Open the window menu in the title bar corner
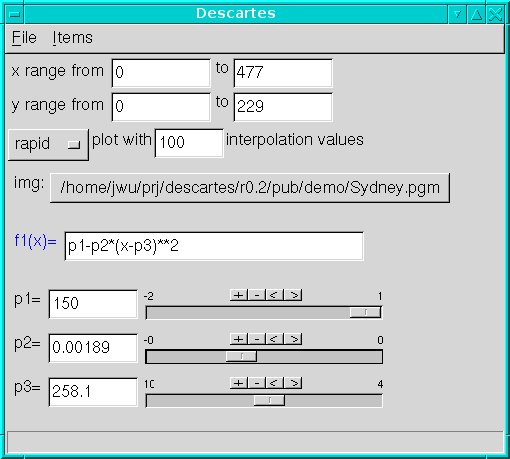Screen dimensions: 510x459 tap(14, 14)
